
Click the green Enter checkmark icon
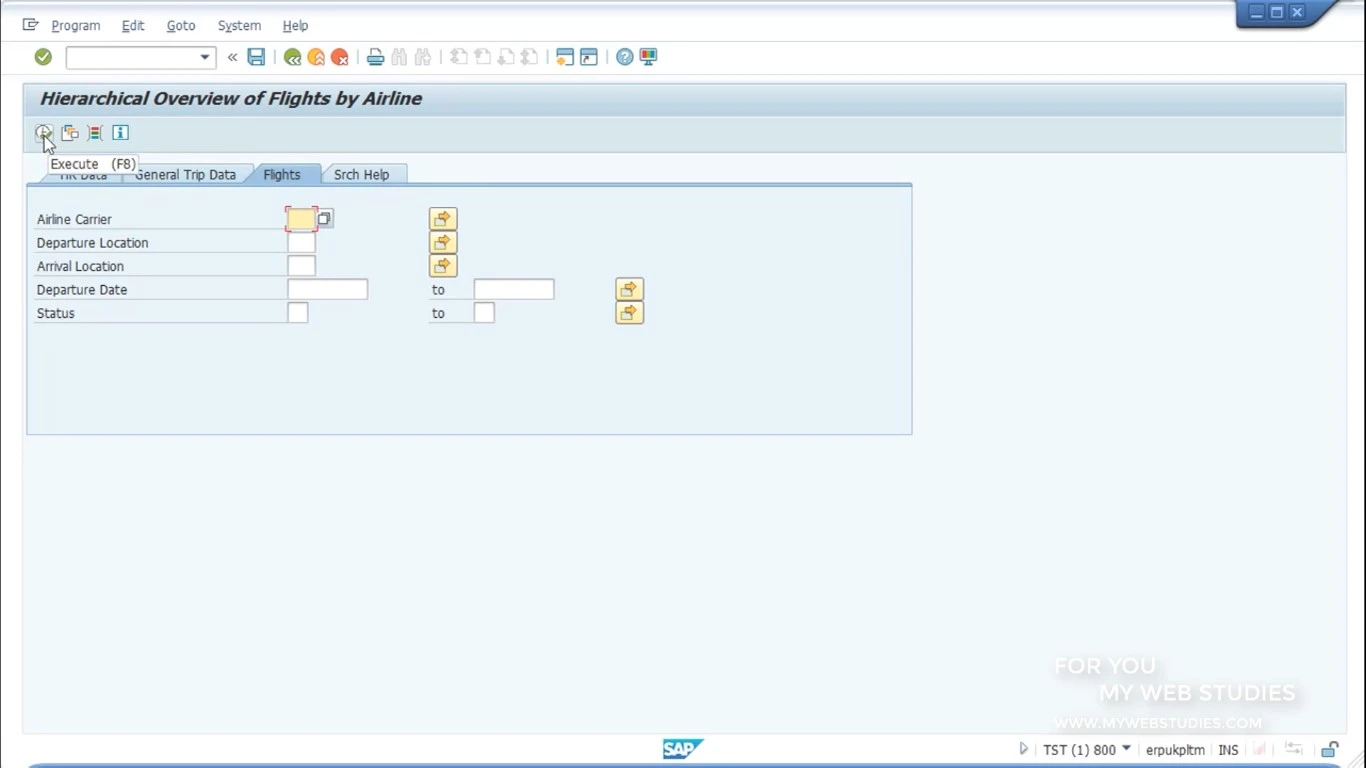point(43,57)
